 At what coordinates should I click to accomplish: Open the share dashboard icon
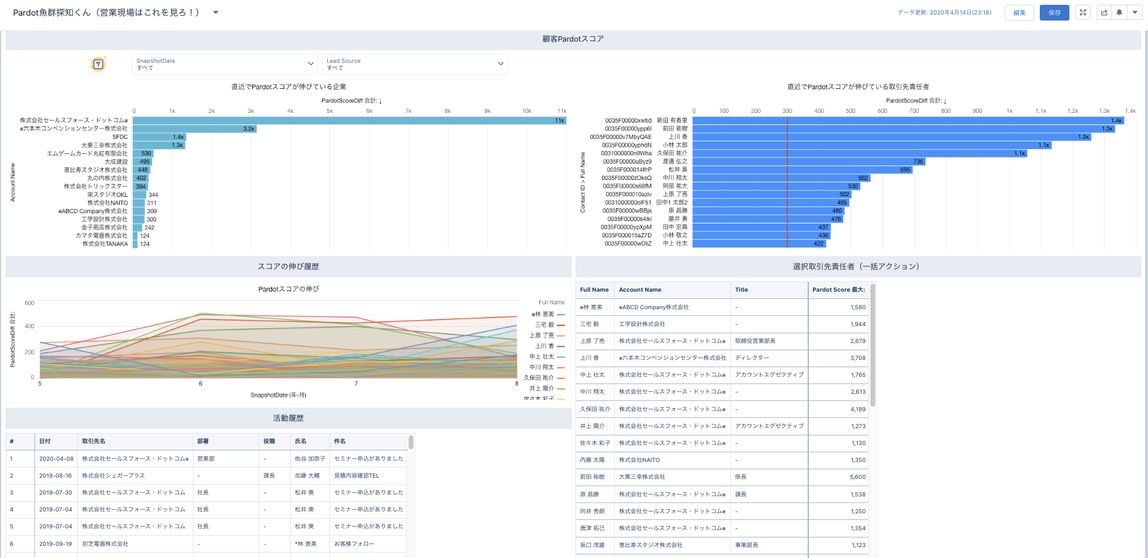1104,12
